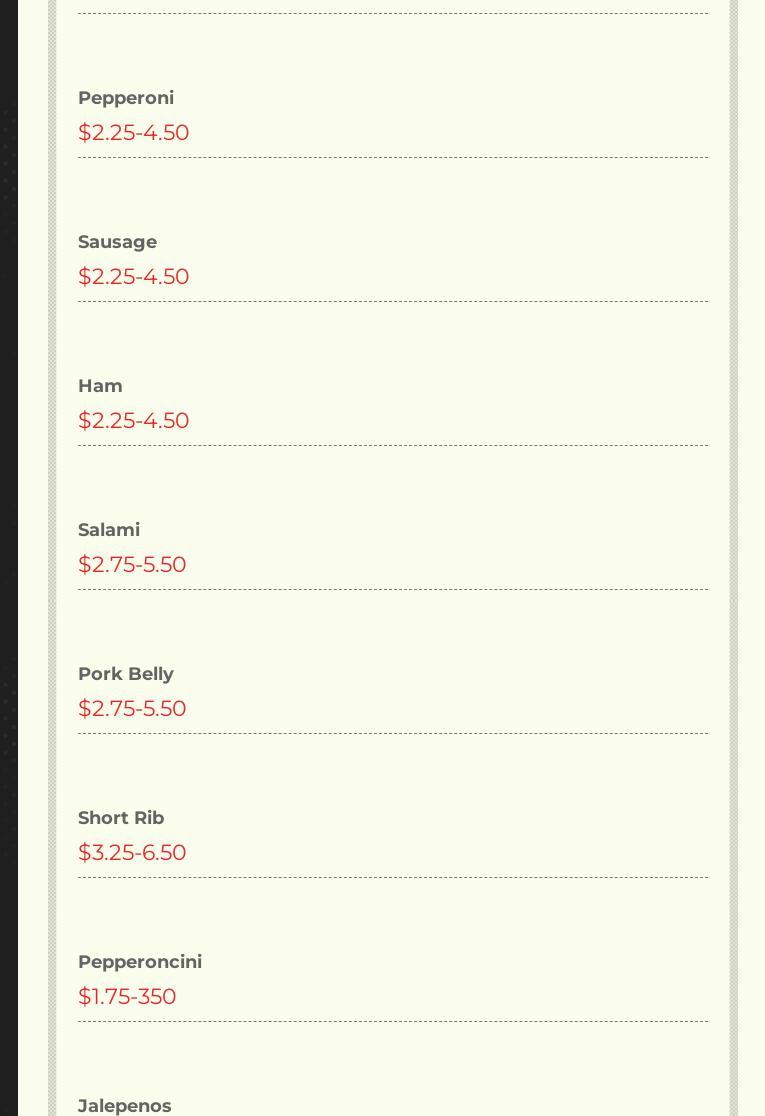Select the Pepperoni price $2.25-4.50

click(x=133, y=133)
